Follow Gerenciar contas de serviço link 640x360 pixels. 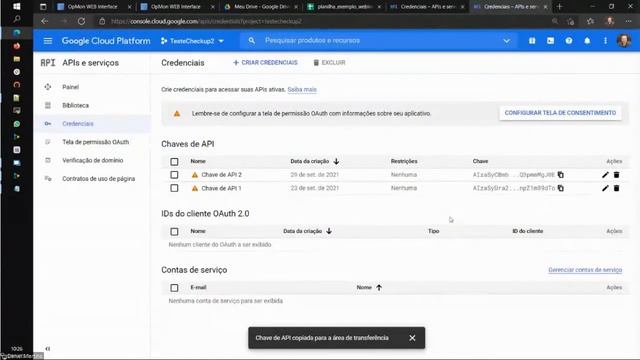585,270
